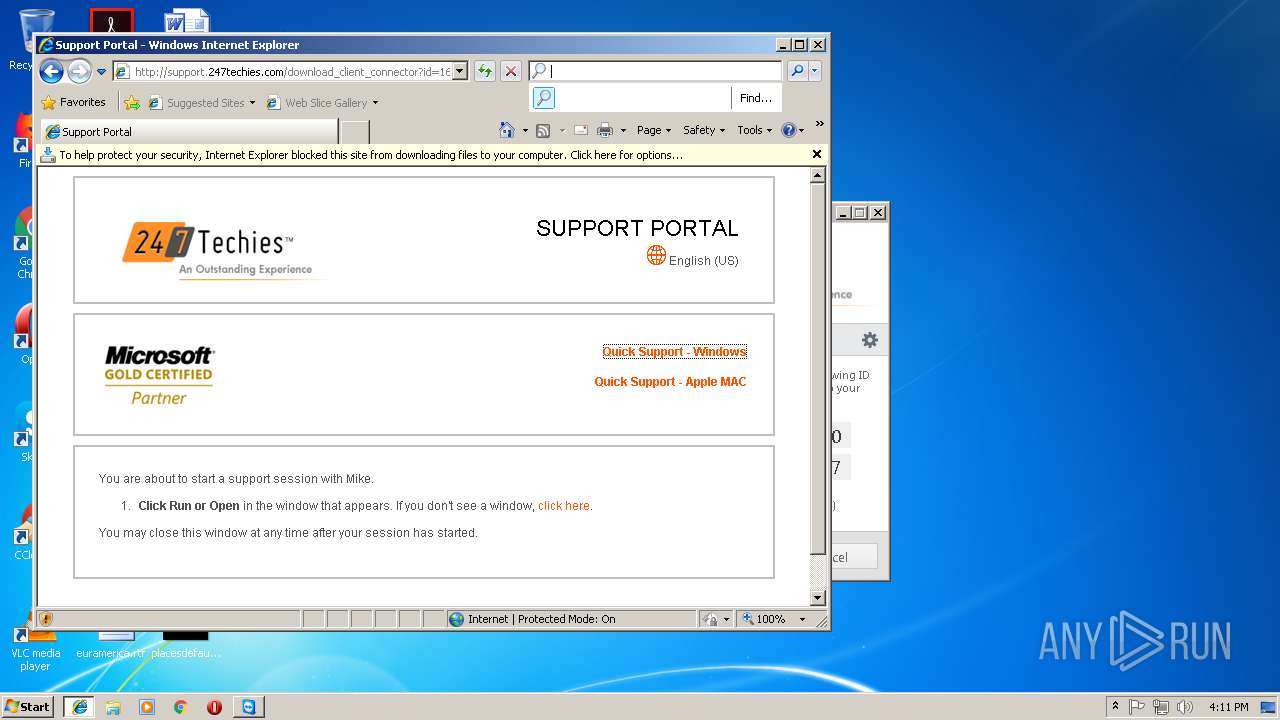Click the address bar URL field
The height and width of the screenshot is (720, 1280).
(x=291, y=71)
